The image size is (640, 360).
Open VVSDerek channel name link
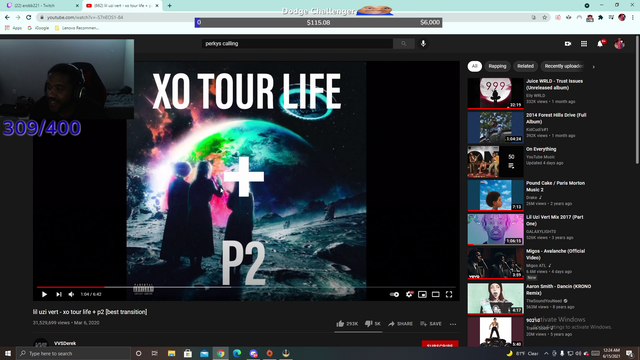(65, 344)
